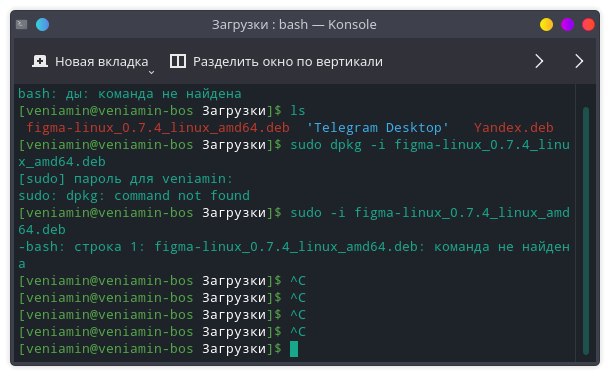Click 'Разделить окно по вертикали' button
This screenshot has height=376, width=610.
(x=276, y=61)
